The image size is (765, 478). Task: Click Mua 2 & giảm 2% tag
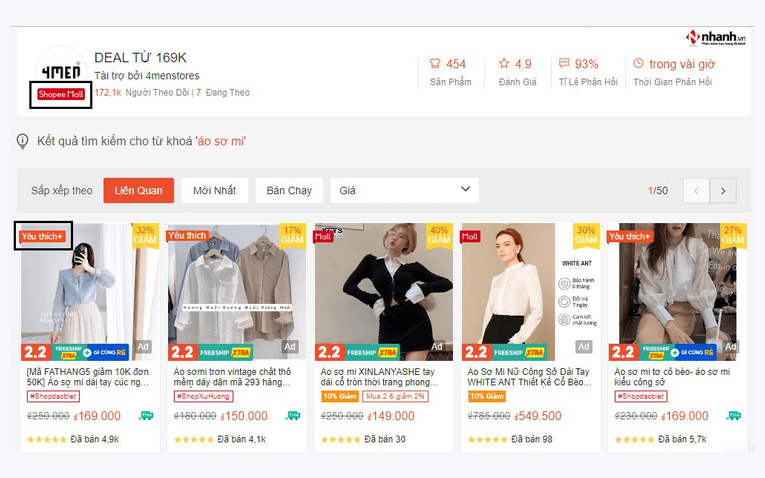point(396,397)
